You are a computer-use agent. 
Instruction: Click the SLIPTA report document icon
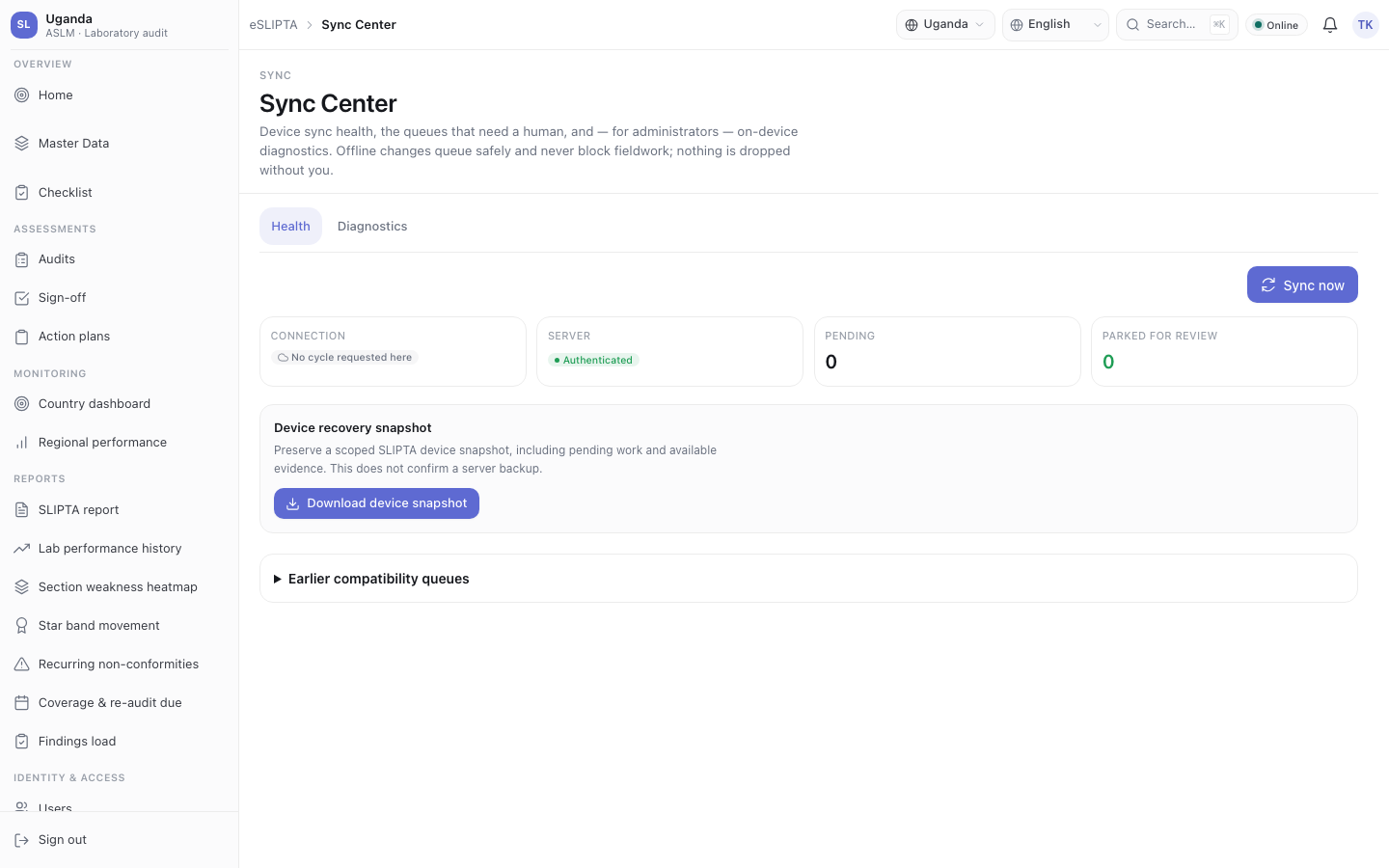coord(21,509)
